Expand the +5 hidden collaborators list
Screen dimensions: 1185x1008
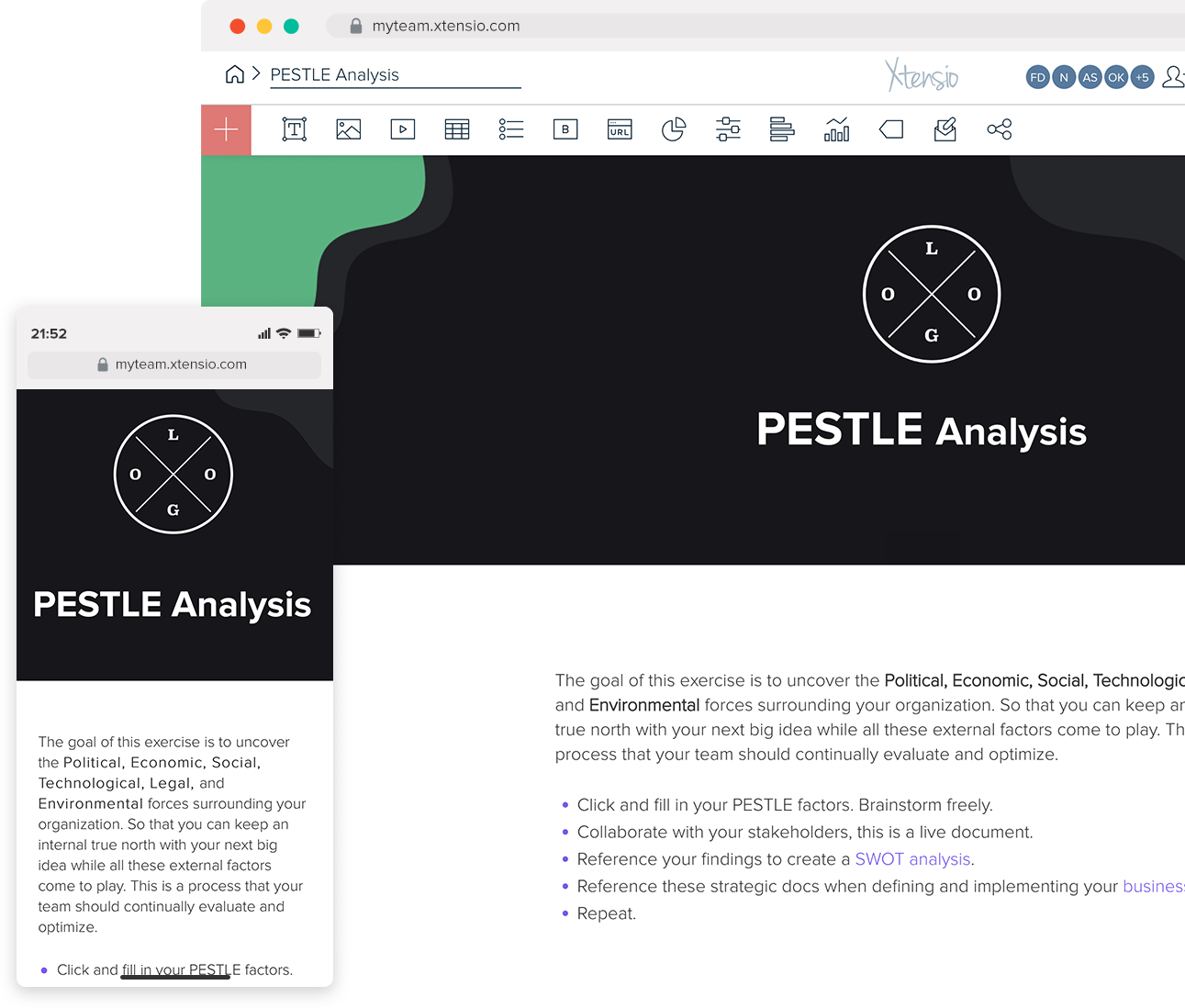tap(1142, 77)
